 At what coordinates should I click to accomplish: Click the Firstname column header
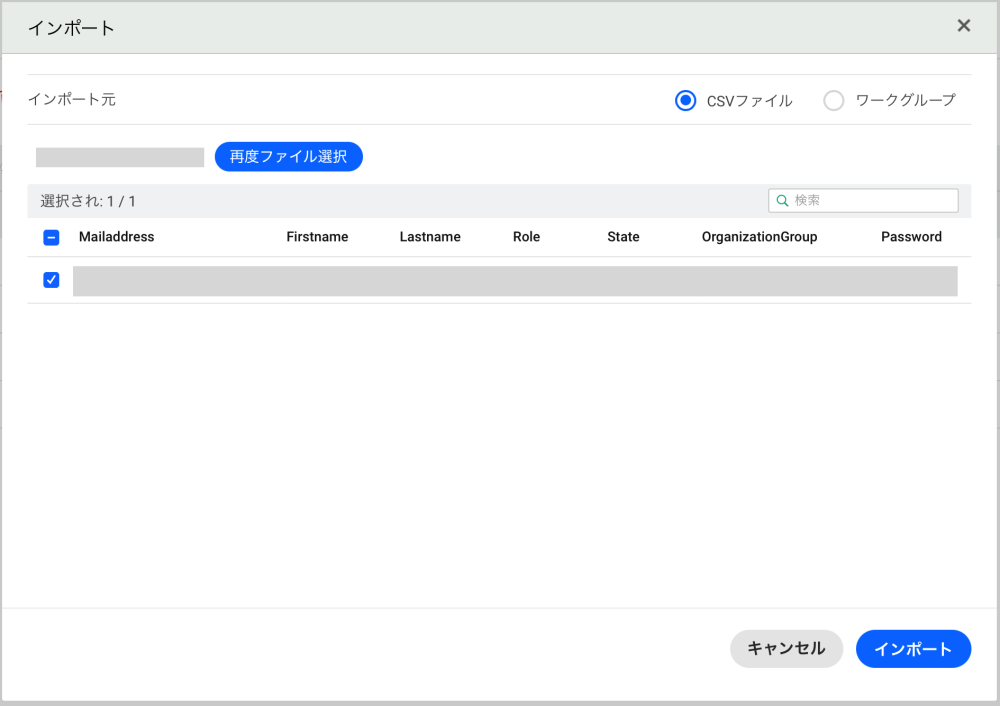coord(317,237)
